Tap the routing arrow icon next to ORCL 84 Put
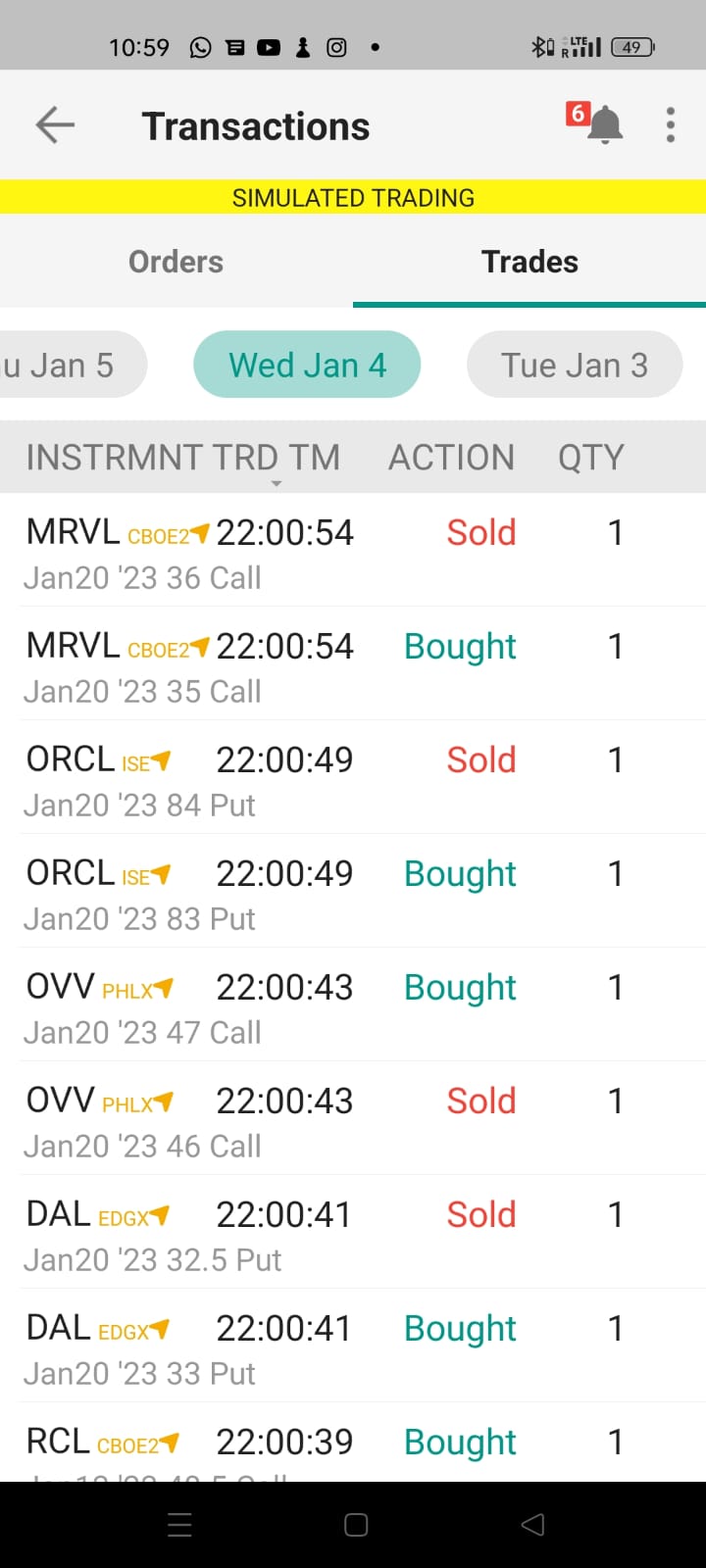 [x=161, y=760]
